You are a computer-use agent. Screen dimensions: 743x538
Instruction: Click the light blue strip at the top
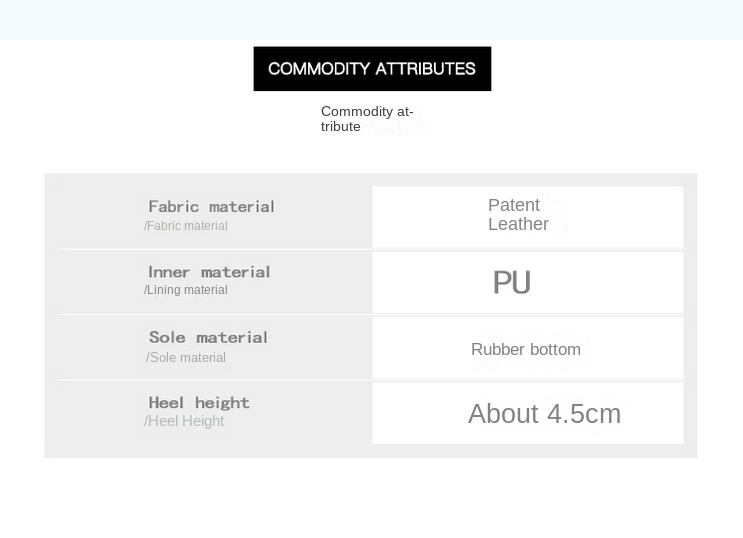[371, 19]
